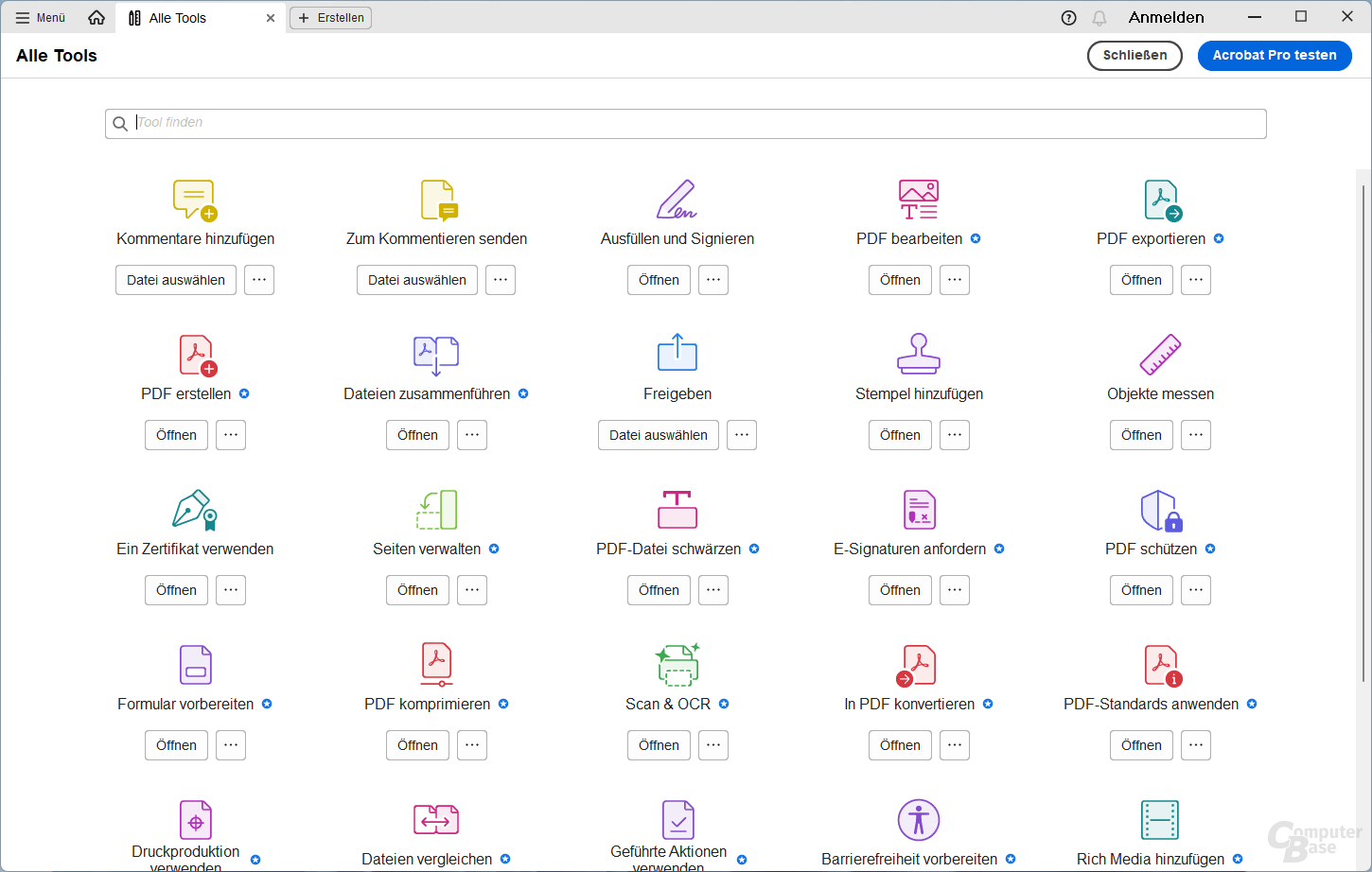Click the Stempel hinzufügen stamp icon
This screenshot has height=872, width=1372.
919,353
